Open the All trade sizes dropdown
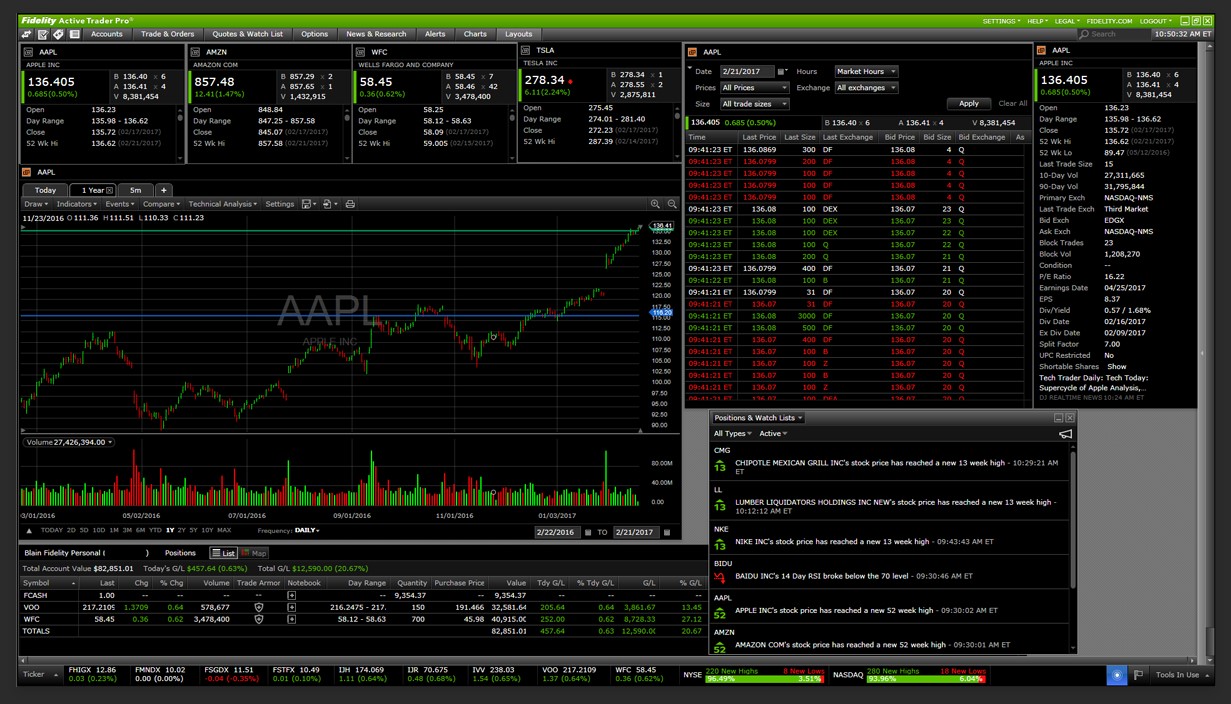 coord(753,104)
